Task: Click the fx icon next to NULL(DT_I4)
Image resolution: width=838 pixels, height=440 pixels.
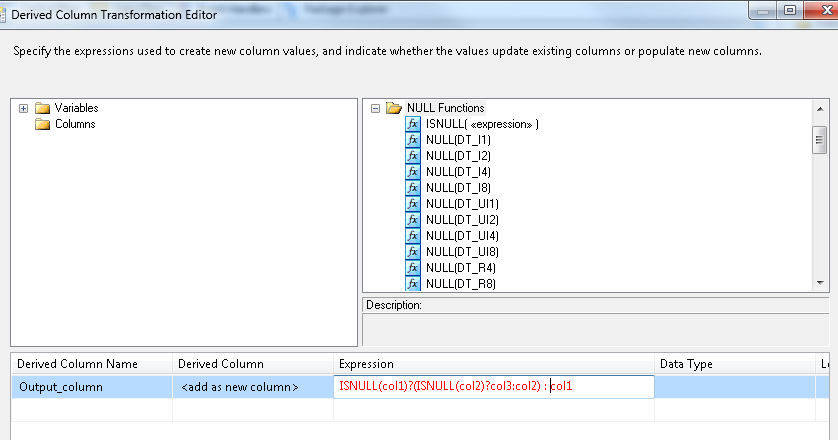Action: point(413,172)
